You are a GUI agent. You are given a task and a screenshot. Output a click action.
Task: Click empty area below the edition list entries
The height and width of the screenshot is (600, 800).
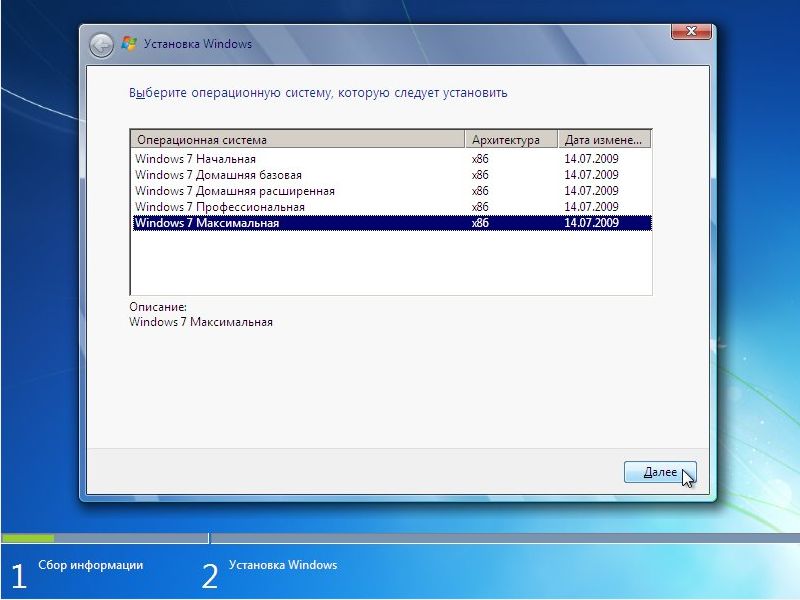click(390, 262)
